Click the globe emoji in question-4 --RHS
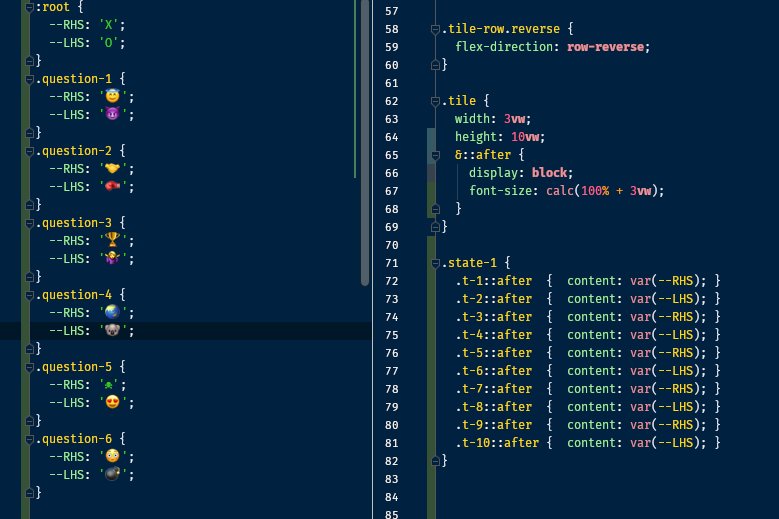779x519 pixels. click(x=113, y=312)
